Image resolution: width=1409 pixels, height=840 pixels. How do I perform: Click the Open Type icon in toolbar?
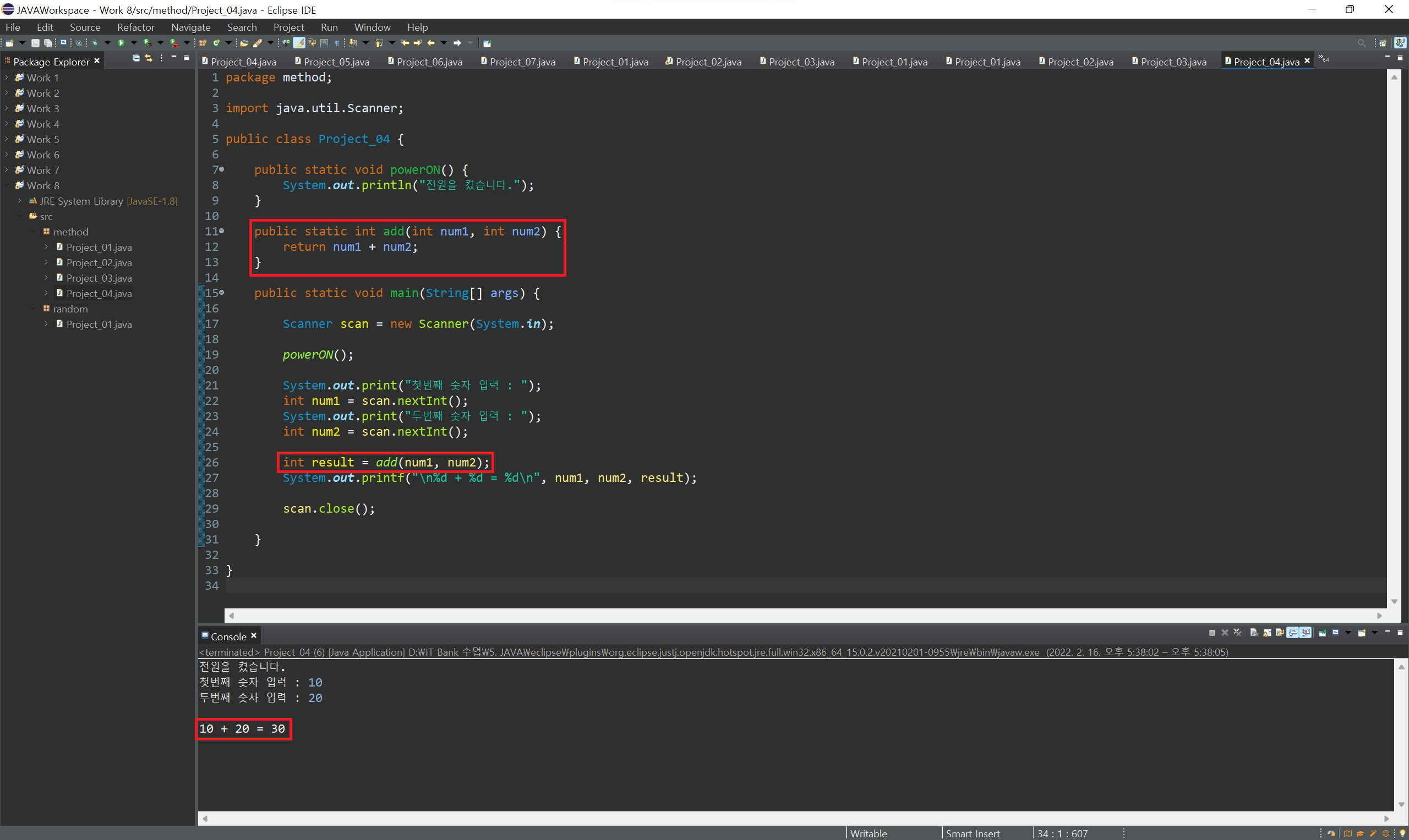click(x=244, y=43)
